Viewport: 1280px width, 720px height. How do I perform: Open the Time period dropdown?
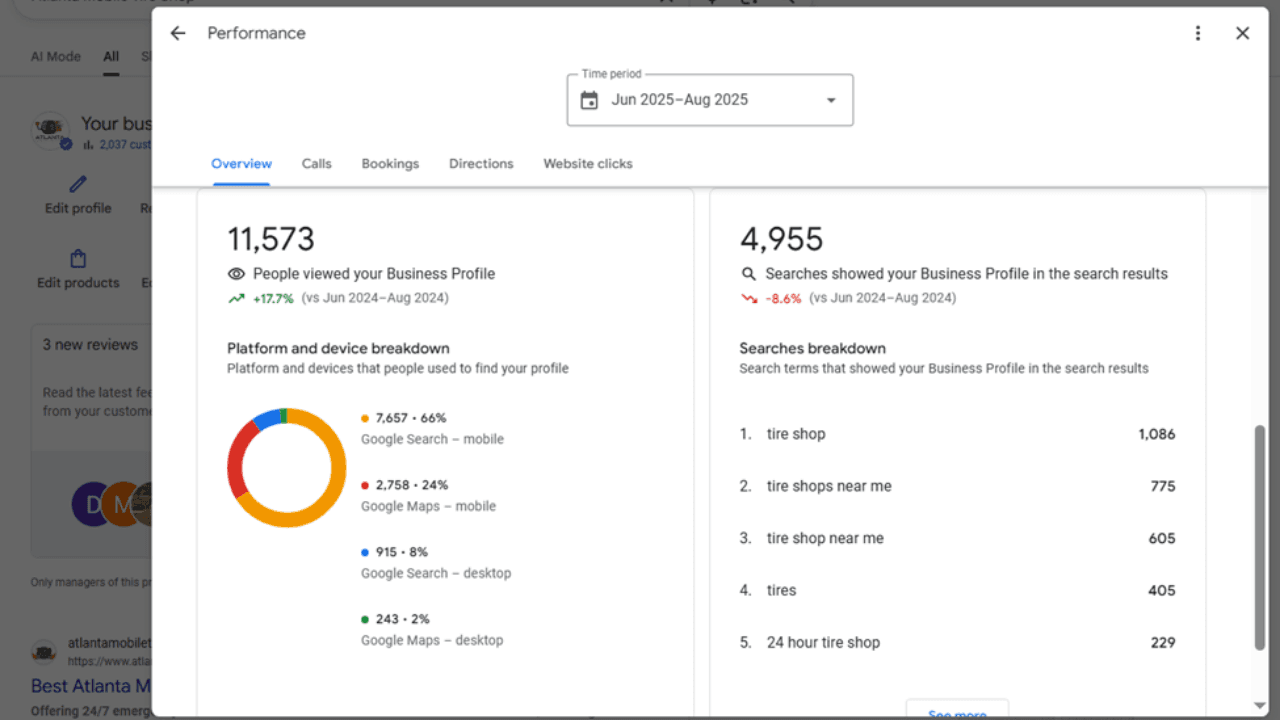coord(830,100)
